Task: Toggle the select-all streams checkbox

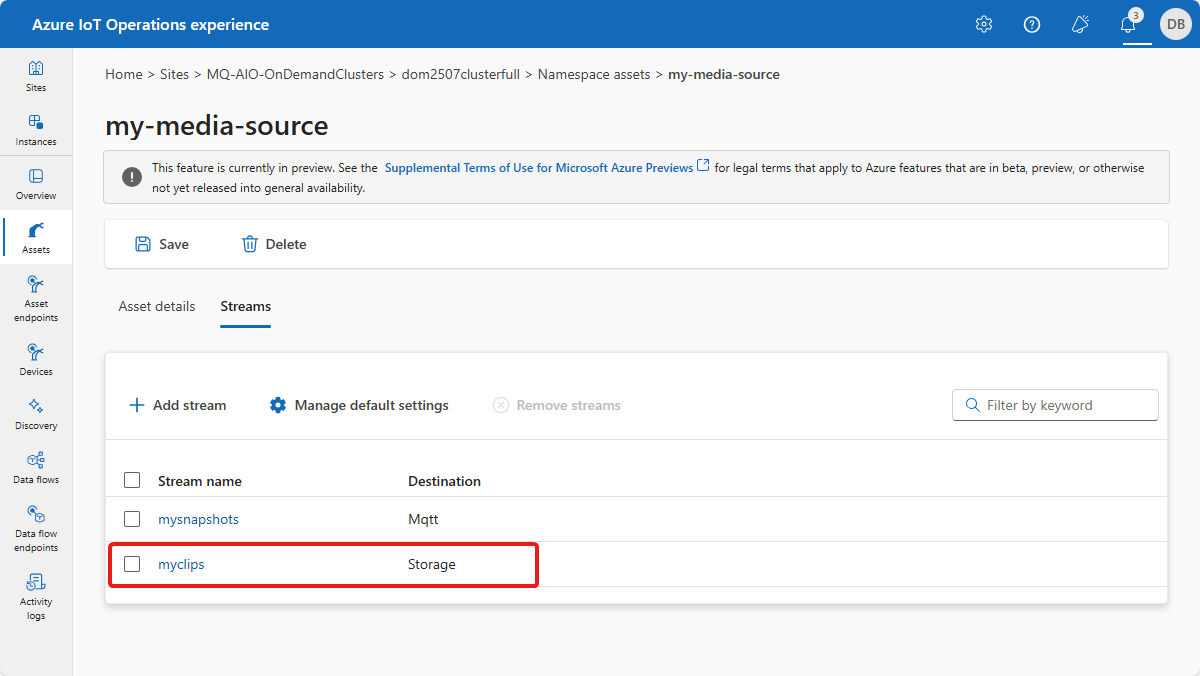Action: [132, 480]
